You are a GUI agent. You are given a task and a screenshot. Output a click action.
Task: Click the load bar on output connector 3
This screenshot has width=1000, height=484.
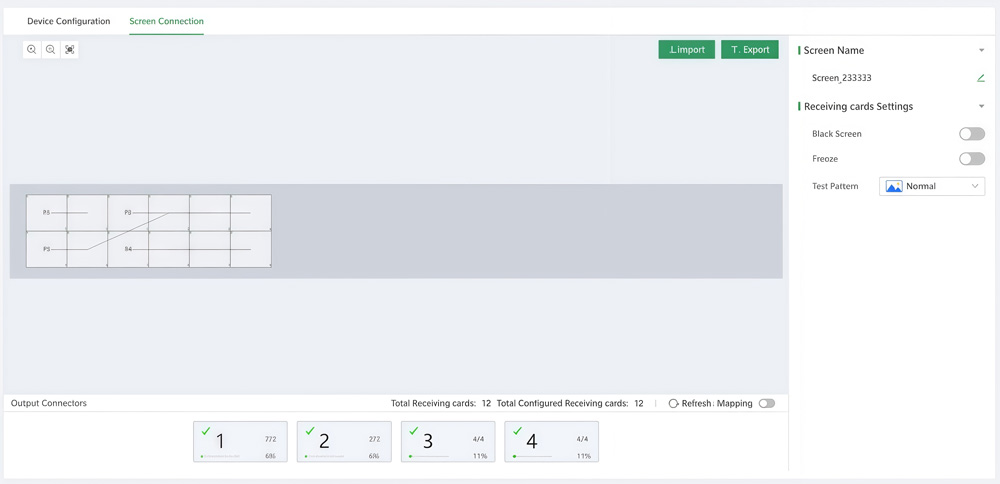[x=428, y=456]
